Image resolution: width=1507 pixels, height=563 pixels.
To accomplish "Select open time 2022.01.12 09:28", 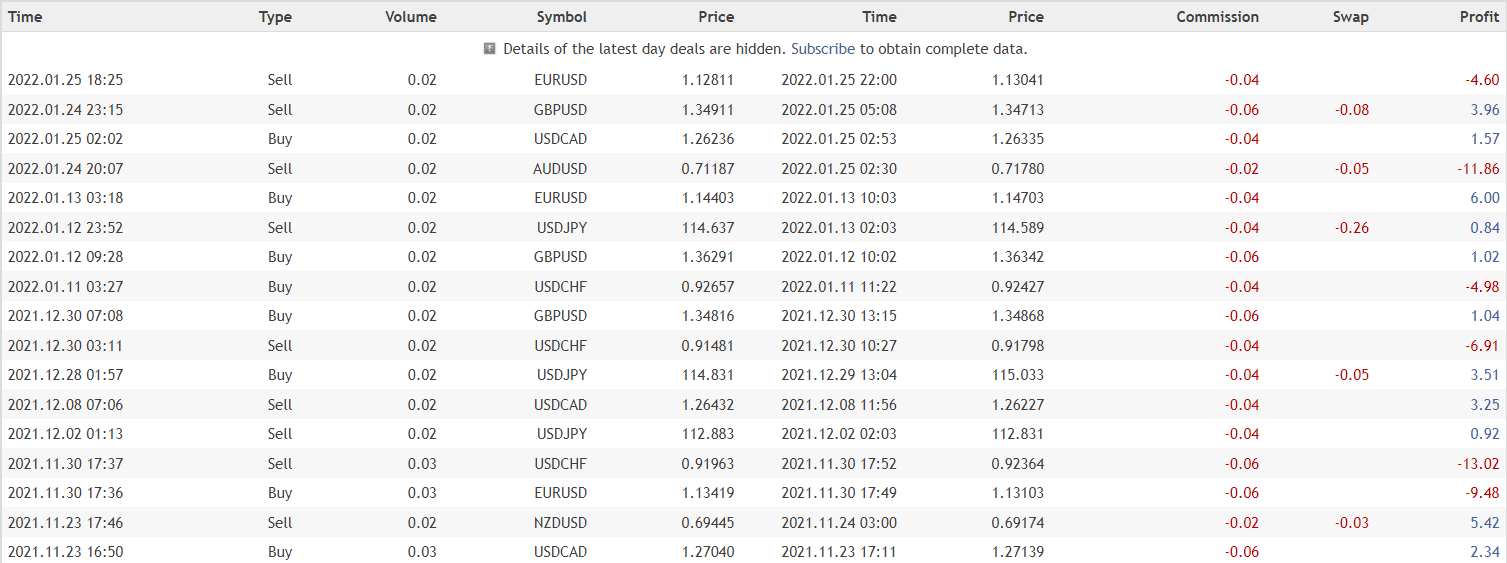I will (x=65, y=257).
